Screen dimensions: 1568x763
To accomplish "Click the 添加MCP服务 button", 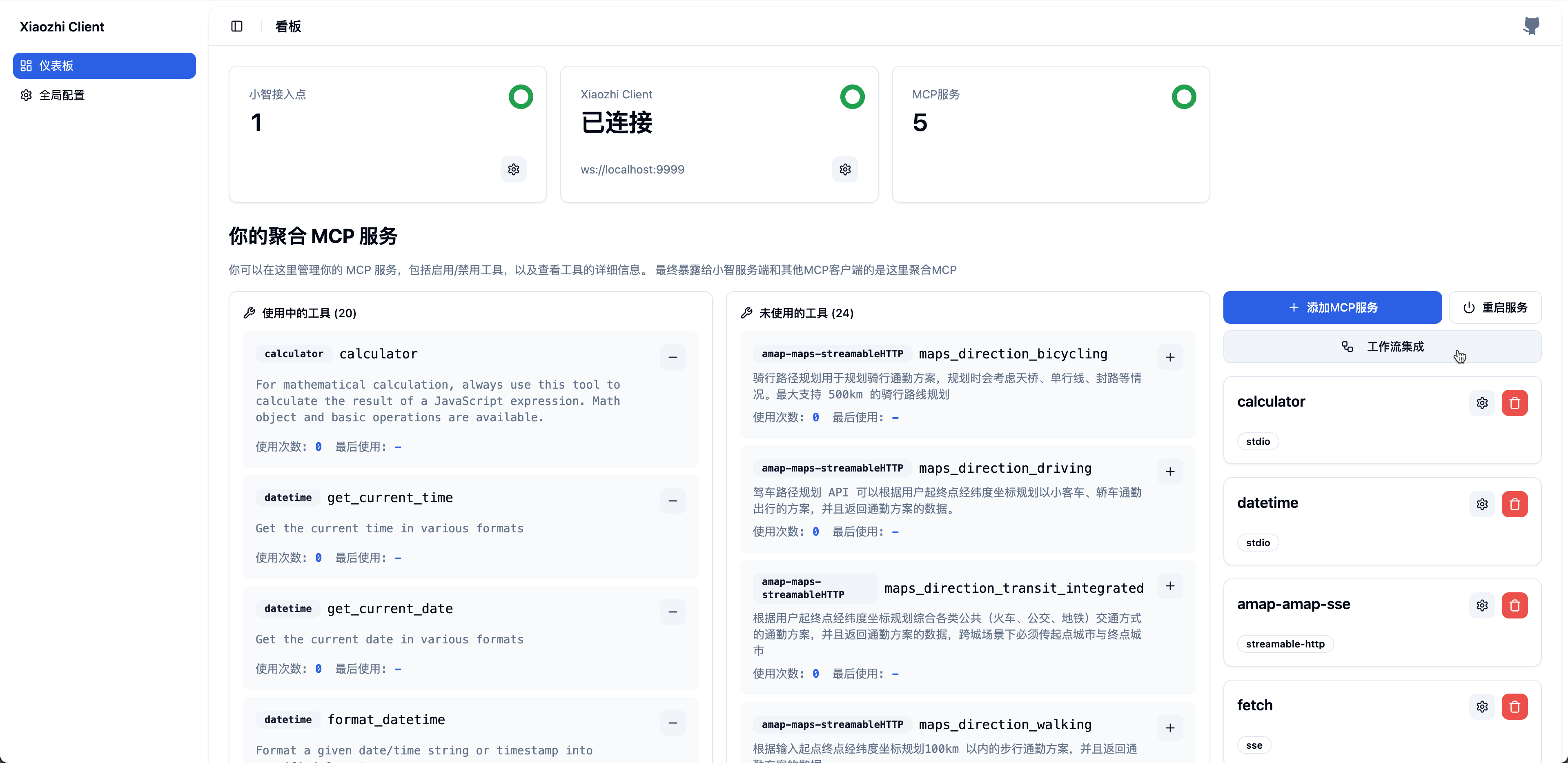I will point(1332,307).
